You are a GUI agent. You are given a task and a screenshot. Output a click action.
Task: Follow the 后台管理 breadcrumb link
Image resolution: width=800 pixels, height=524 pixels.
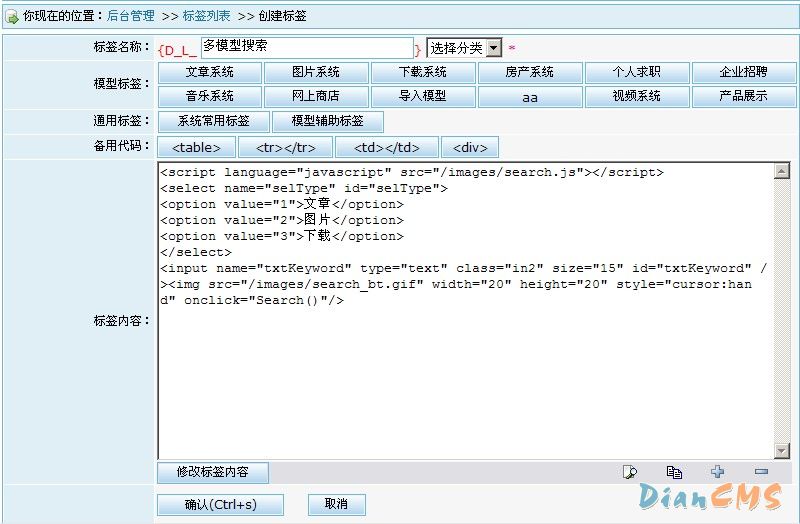pyautogui.click(x=131, y=16)
